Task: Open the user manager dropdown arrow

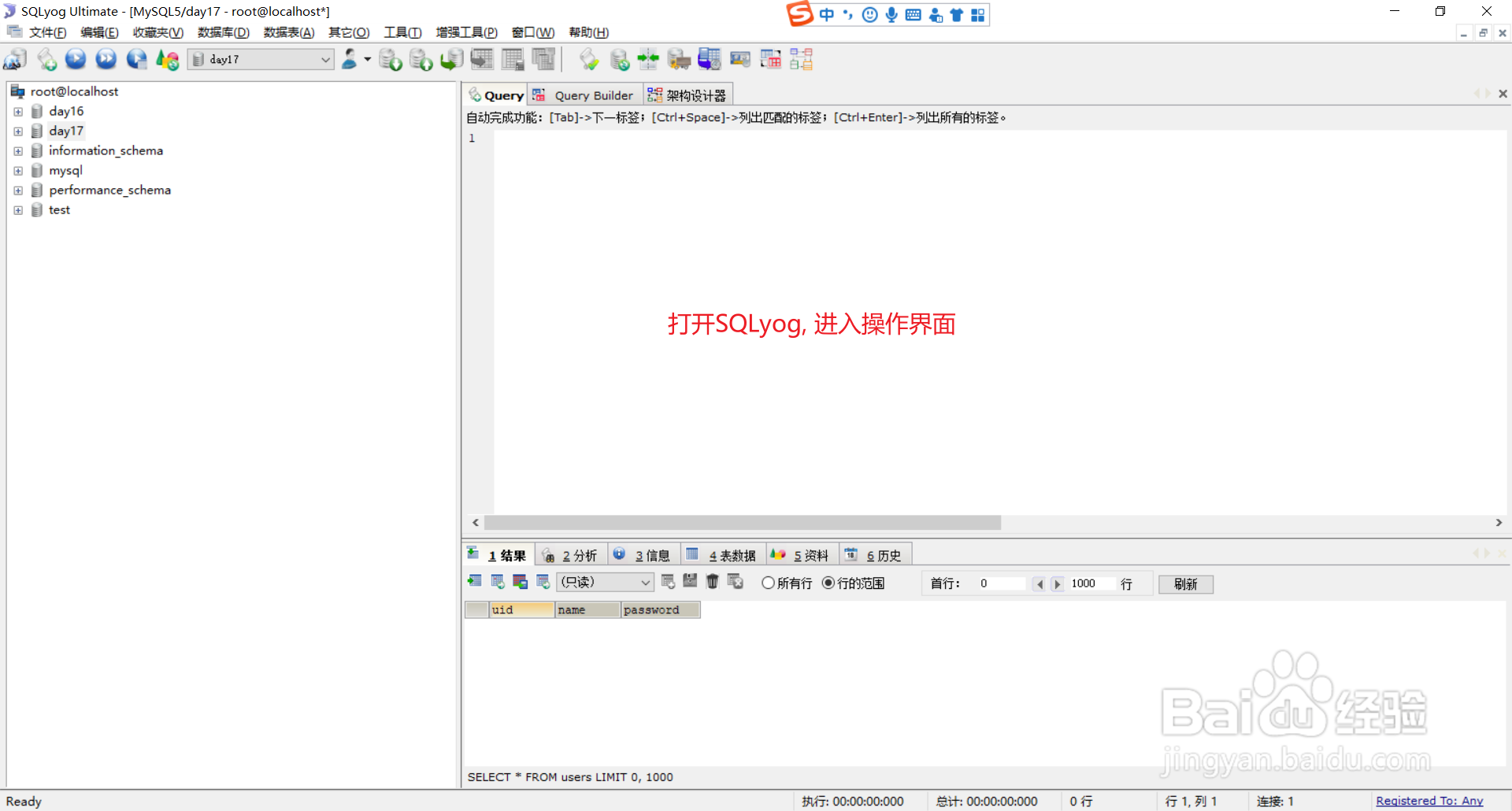Action: coord(368,59)
